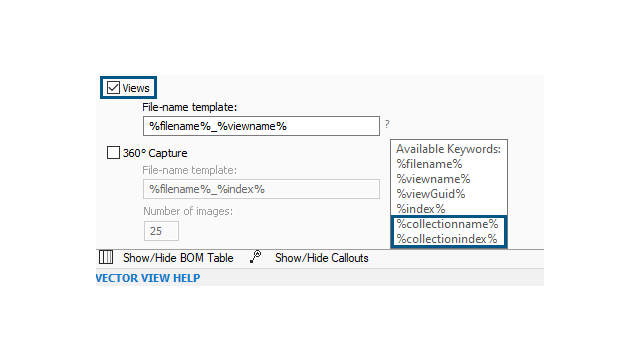Click the 360° Capture file-name template field
This screenshot has height=360, width=640.
point(261,189)
